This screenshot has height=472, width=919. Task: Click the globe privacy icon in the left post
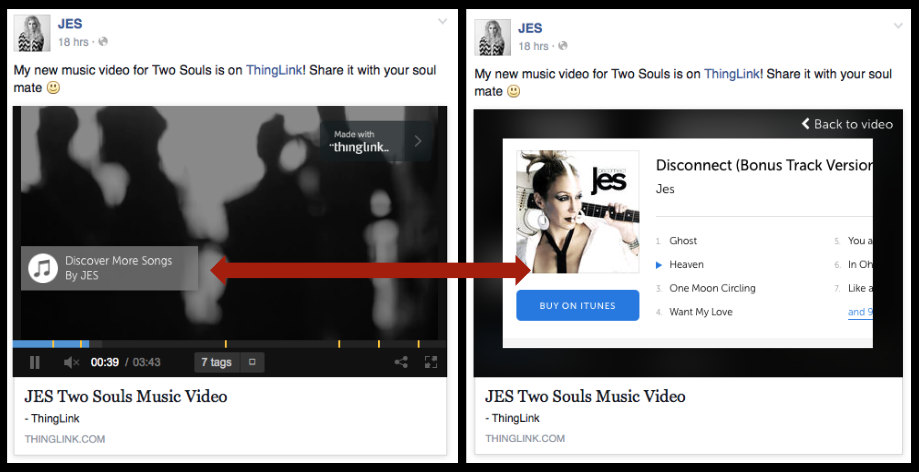[x=103, y=43]
